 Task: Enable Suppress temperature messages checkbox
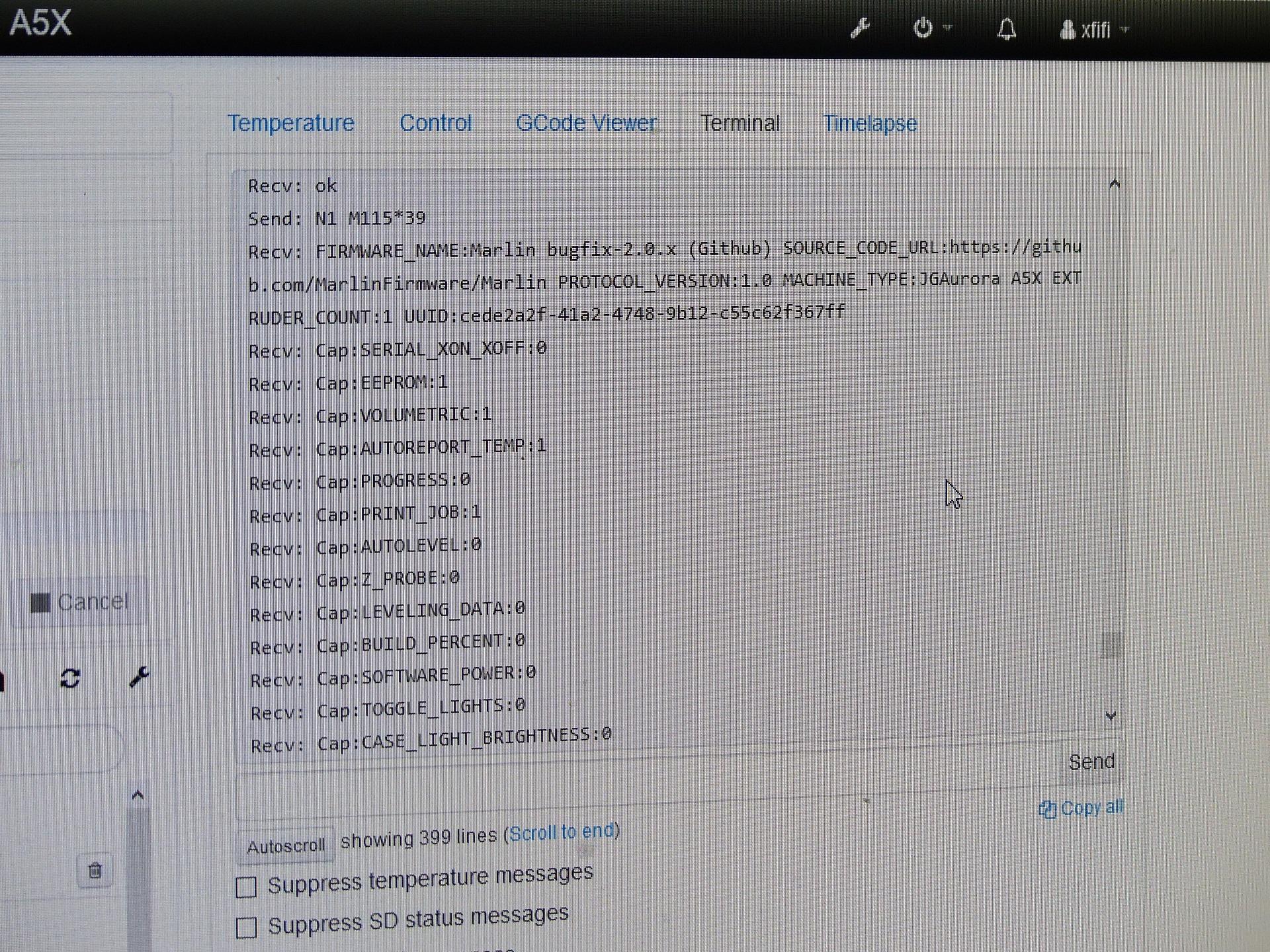coord(246,887)
